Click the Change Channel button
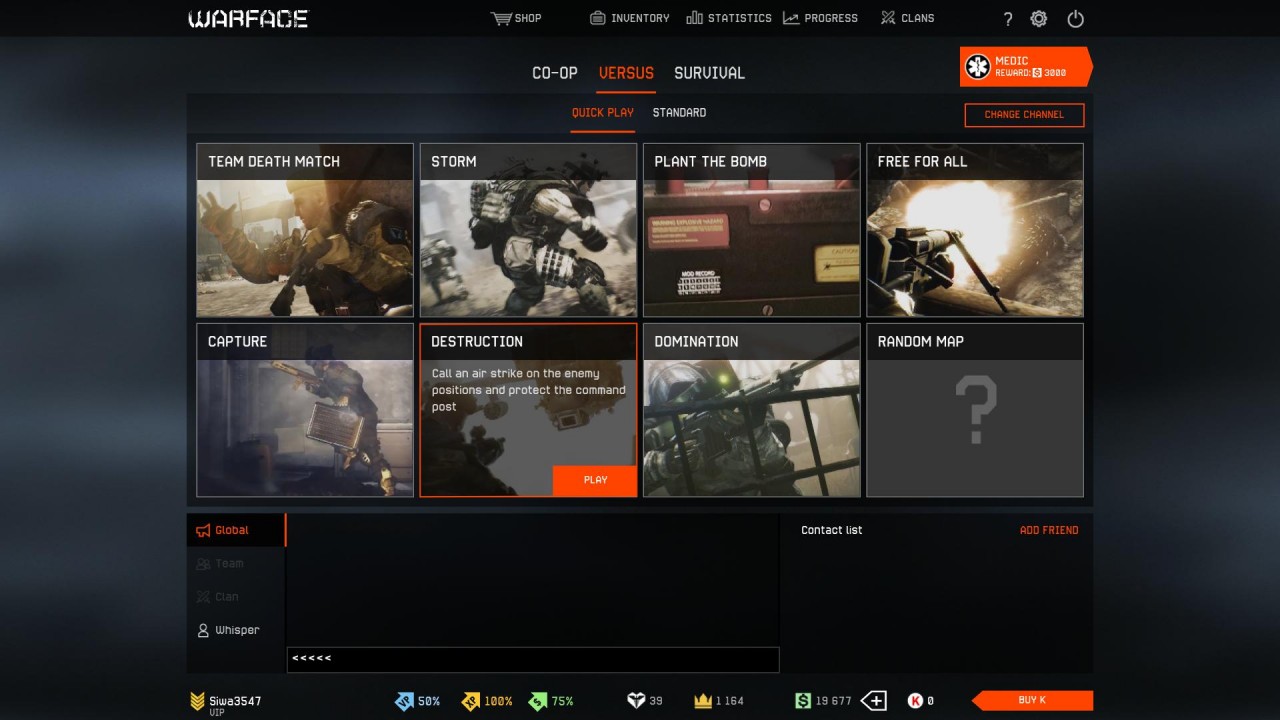The width and height of the screenshot is (1280, 720). click(1024, 115)
